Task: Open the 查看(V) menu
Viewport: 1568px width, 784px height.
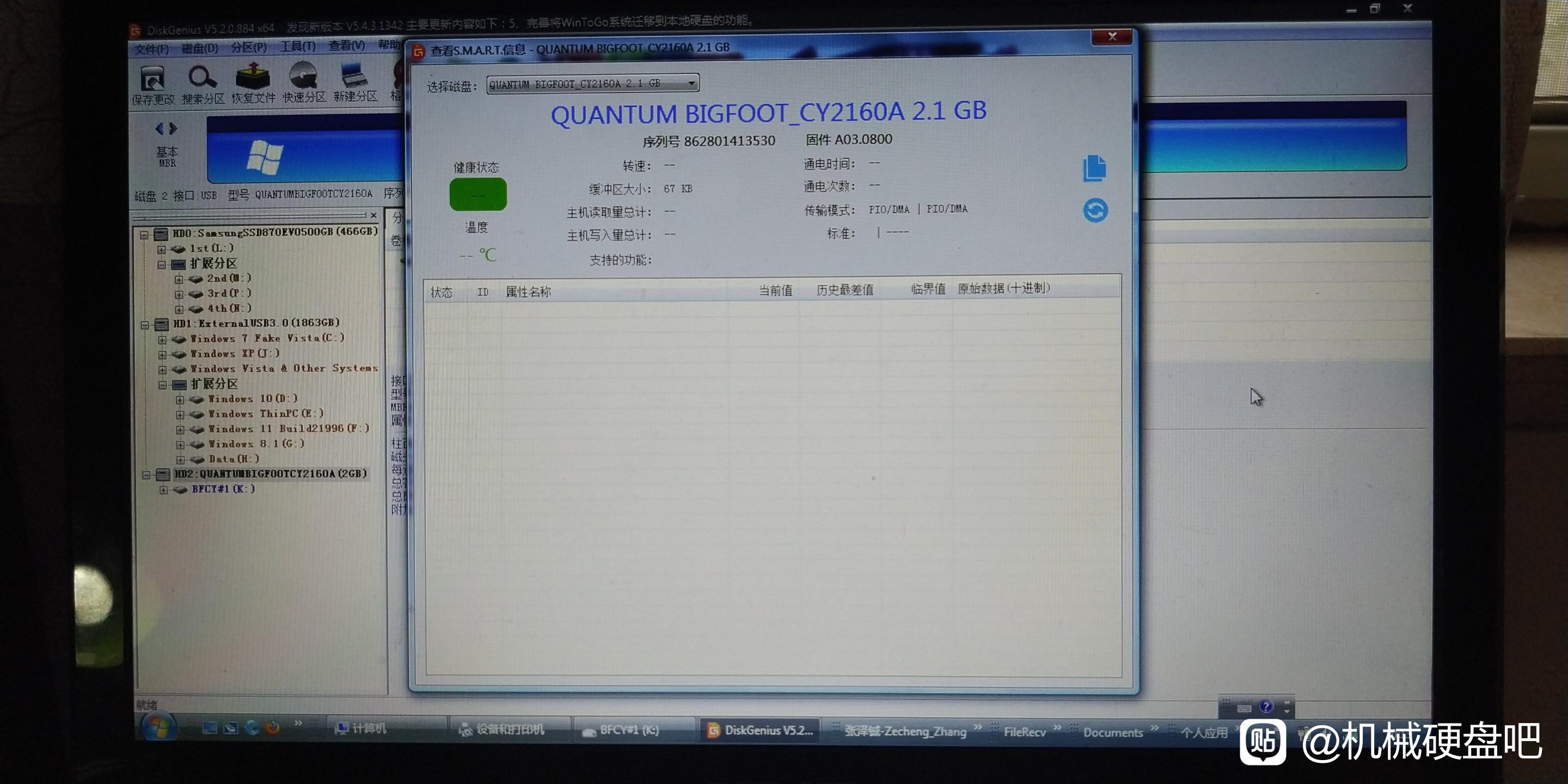Action: click(346, 46)
